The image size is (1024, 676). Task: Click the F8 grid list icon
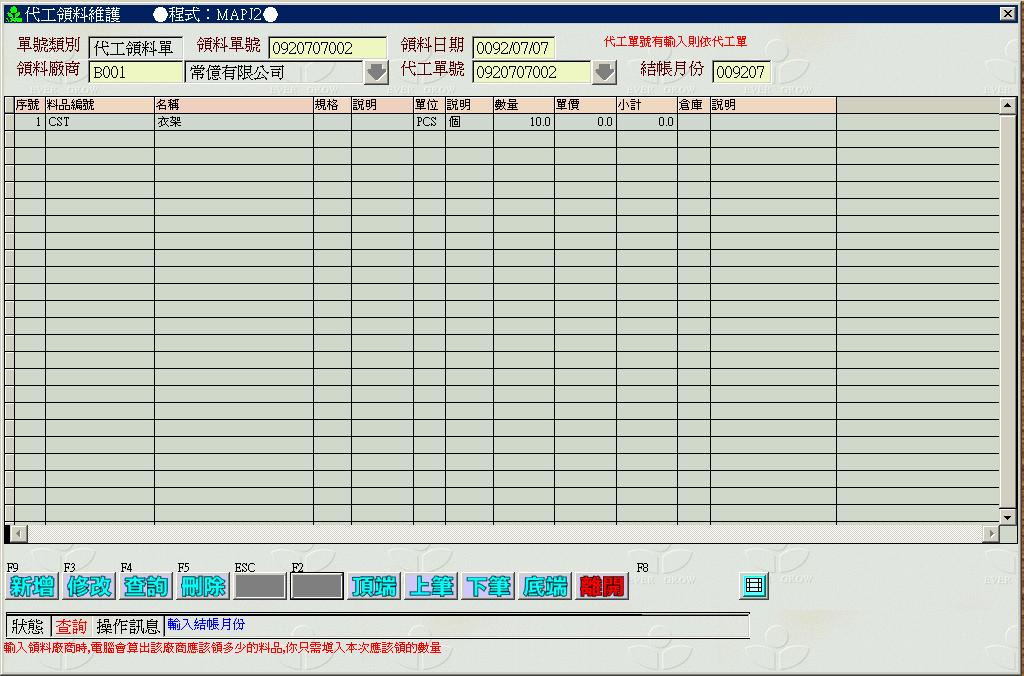755,587
